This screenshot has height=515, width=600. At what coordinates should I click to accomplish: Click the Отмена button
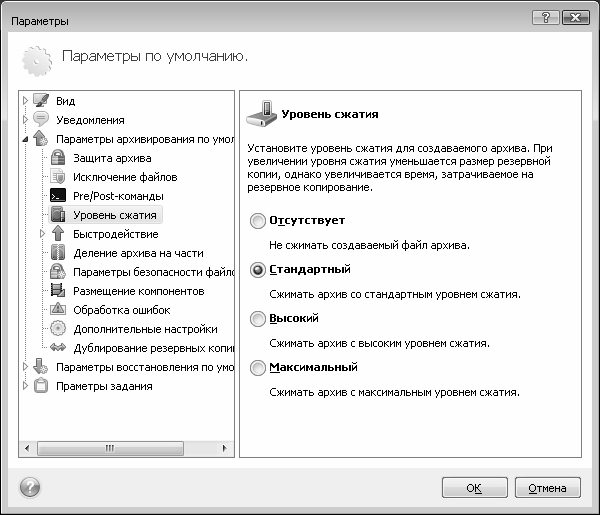(x=548, y=488)
